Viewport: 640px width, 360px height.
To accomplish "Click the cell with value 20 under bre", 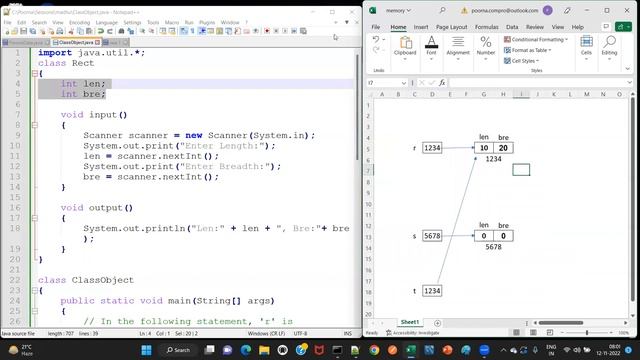I will click(x=503, y=148).
